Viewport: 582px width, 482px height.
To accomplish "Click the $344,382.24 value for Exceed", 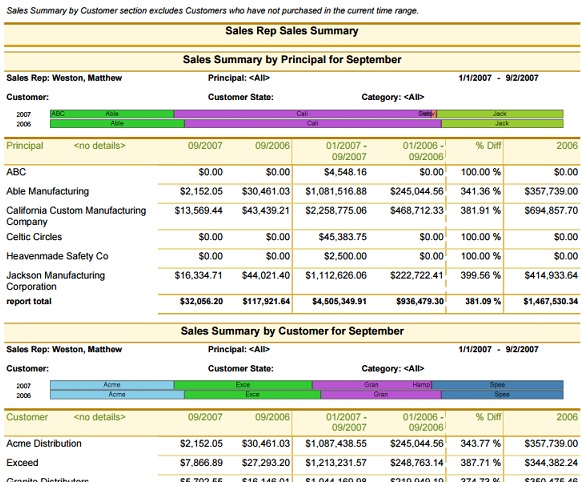I will coord(551,463).
